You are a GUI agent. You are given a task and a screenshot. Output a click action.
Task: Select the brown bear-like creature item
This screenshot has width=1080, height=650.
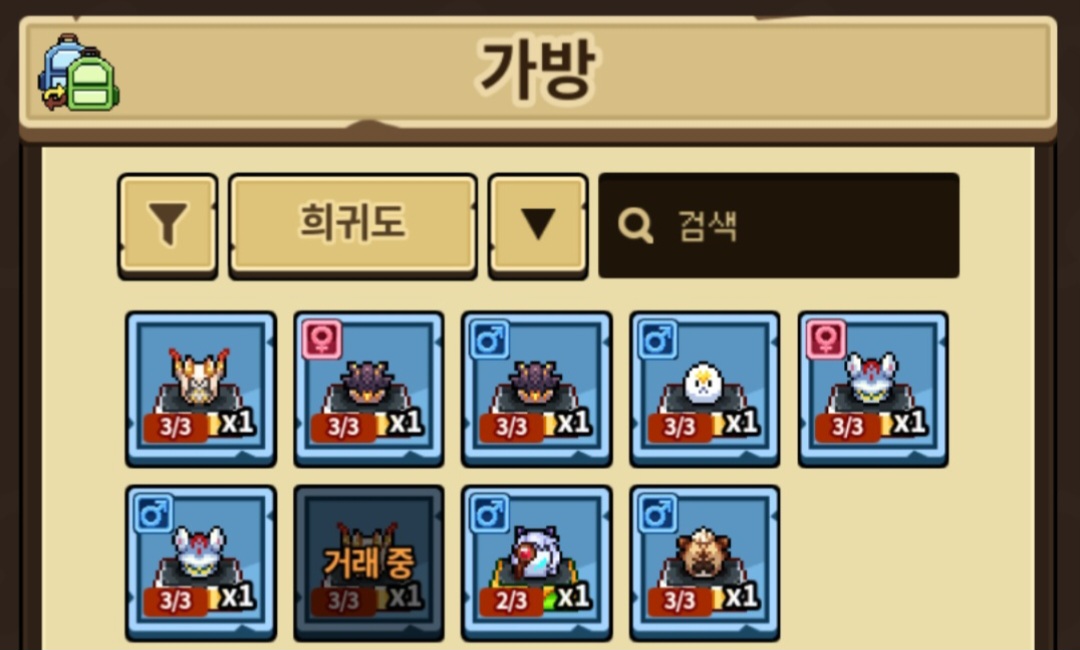click(x=705, y=563)
